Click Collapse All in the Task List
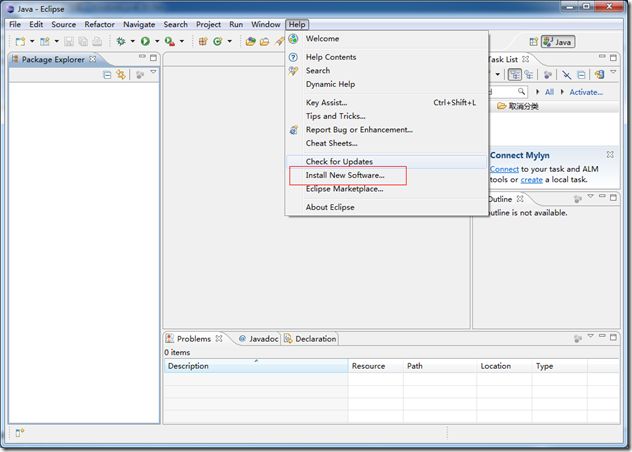 (581, 75)
